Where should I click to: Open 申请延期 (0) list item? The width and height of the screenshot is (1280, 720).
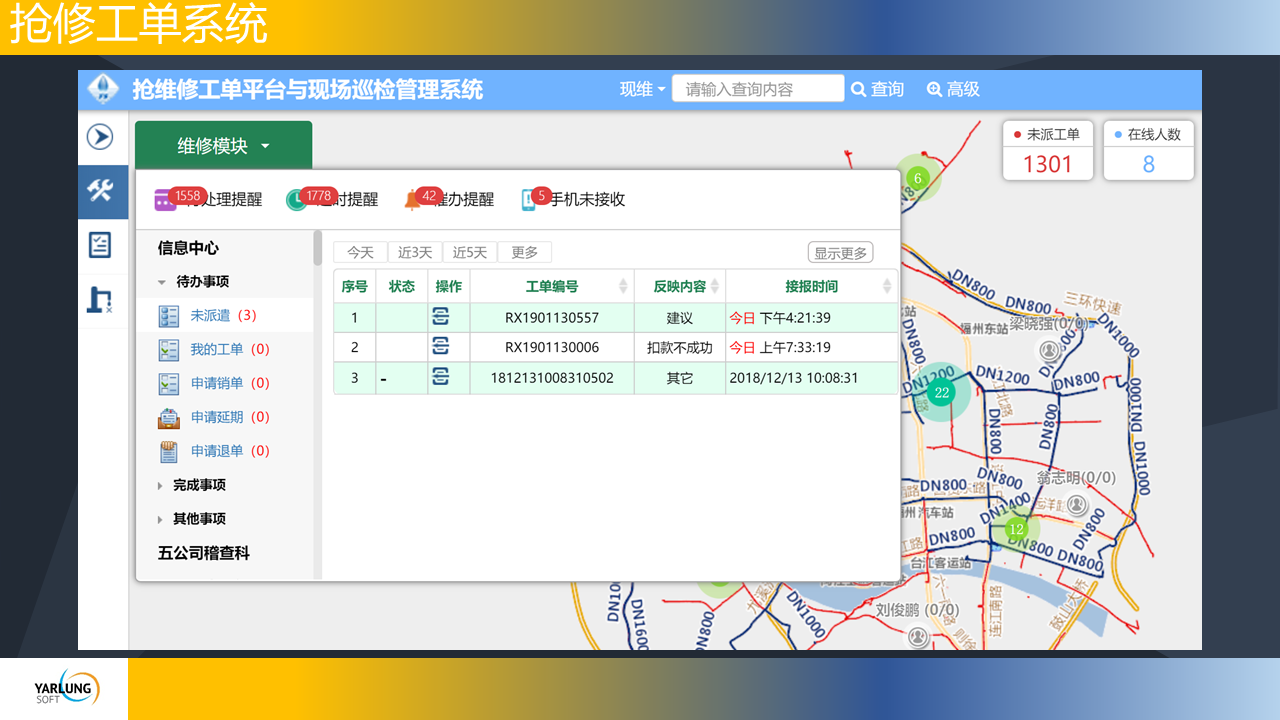[224, 418]
